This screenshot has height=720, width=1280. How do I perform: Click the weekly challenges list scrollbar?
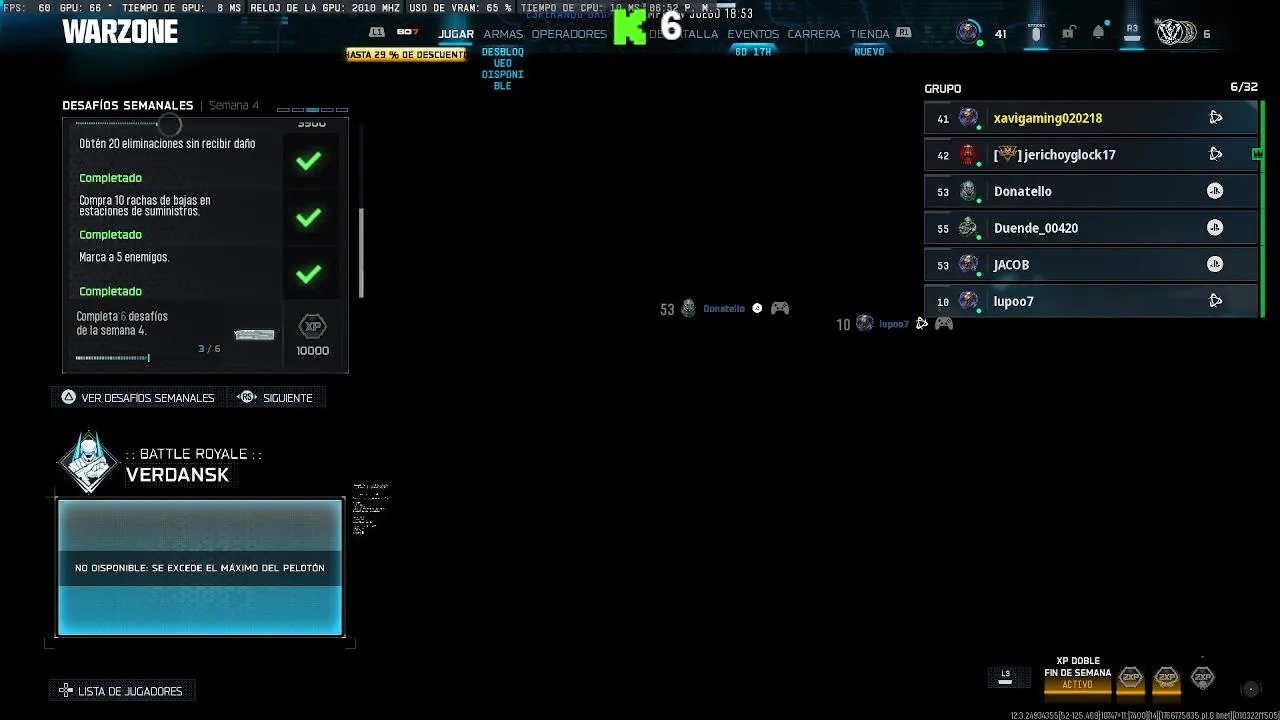pos(361,253)
